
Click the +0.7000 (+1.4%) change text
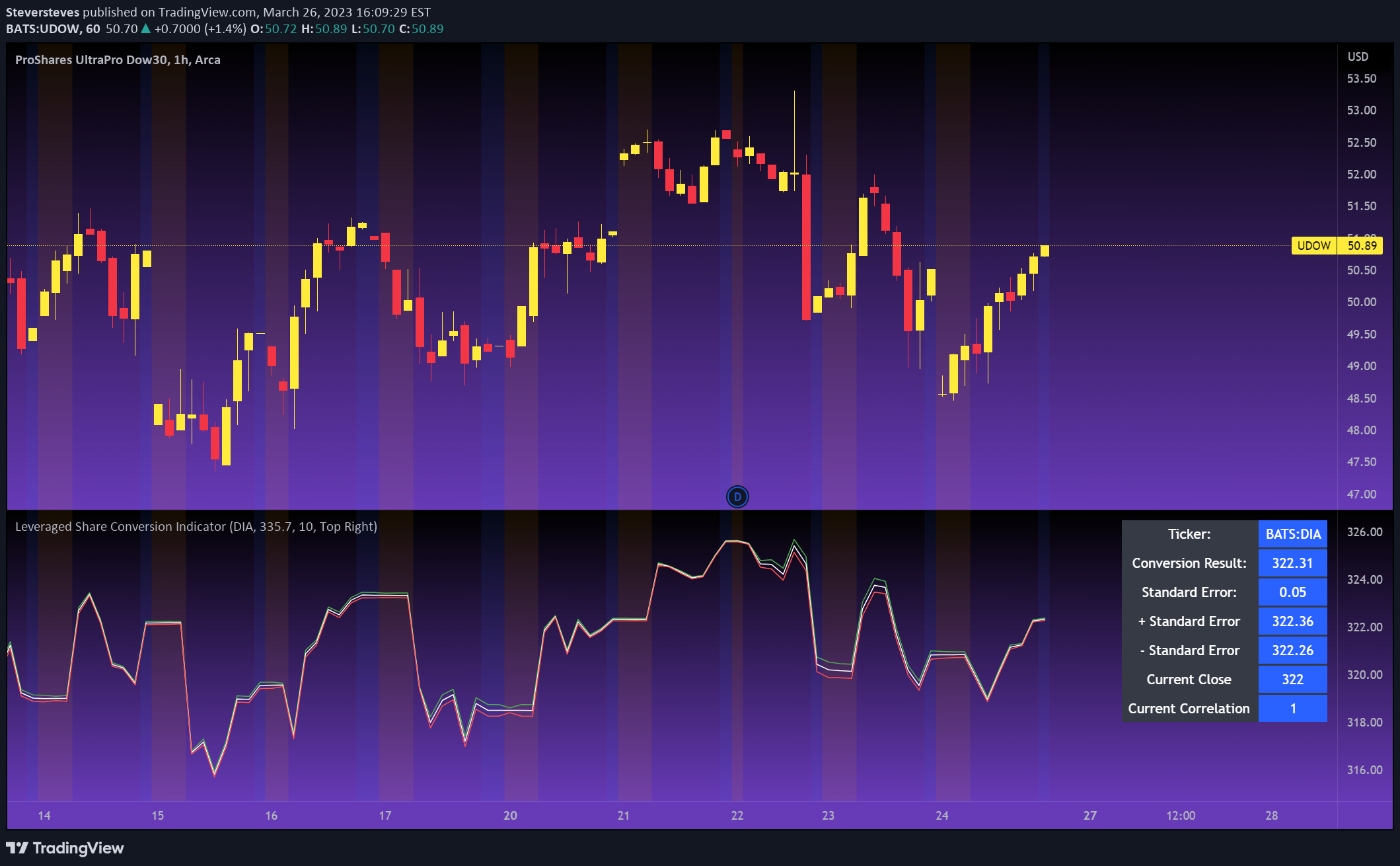point(200,29)
